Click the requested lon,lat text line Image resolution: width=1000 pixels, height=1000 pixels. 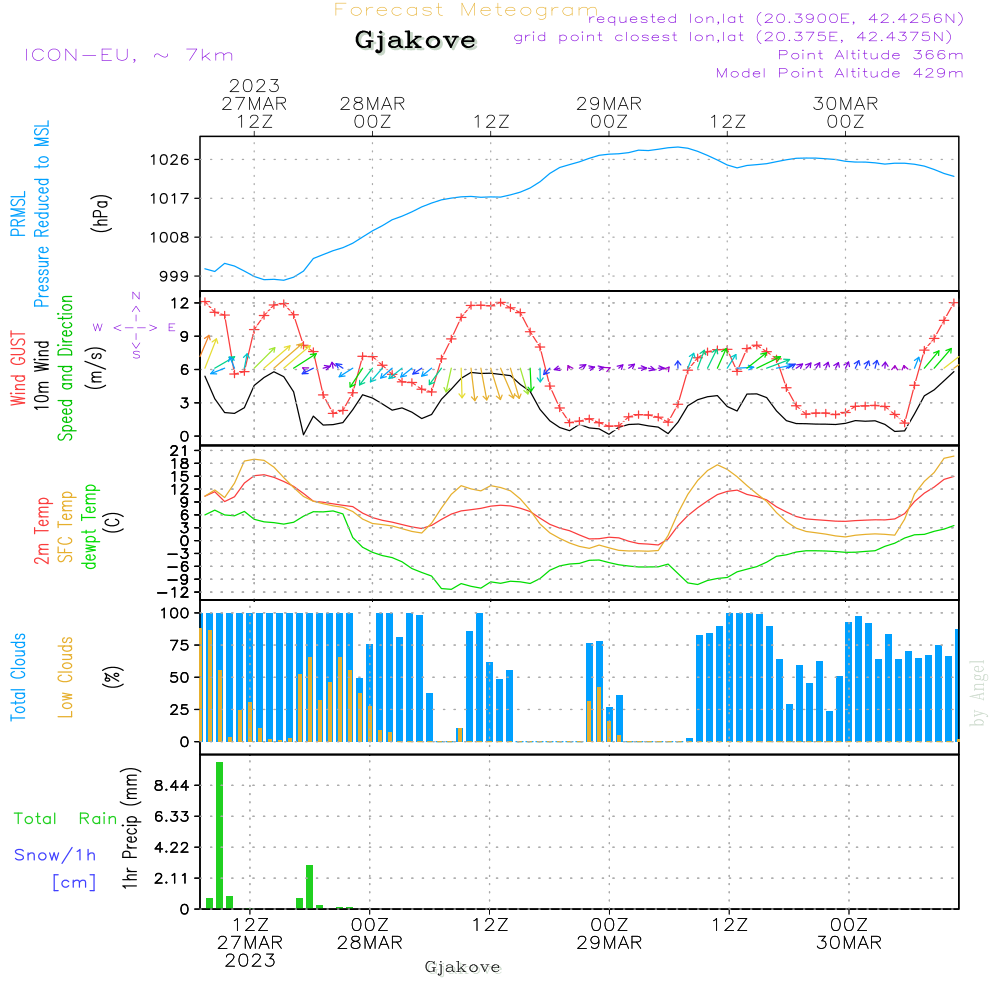[x=775, y=18]
